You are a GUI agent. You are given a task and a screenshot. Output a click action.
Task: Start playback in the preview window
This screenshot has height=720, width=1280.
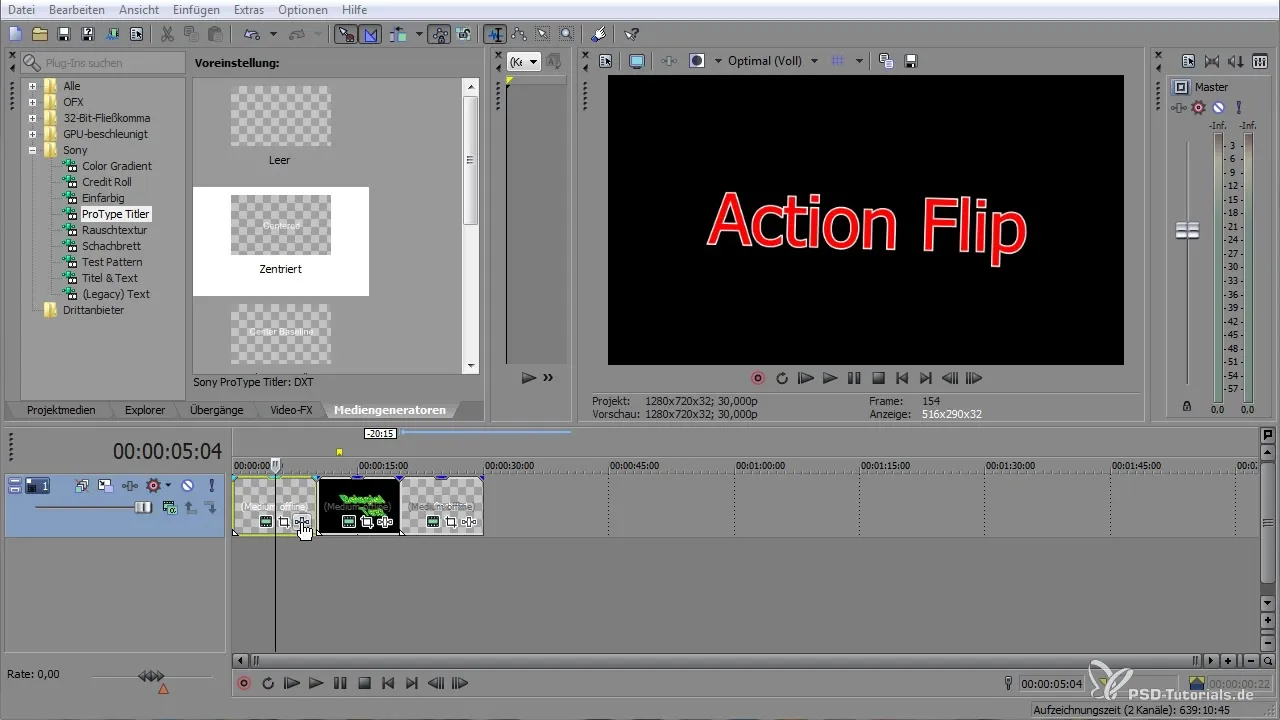point(830,379)
